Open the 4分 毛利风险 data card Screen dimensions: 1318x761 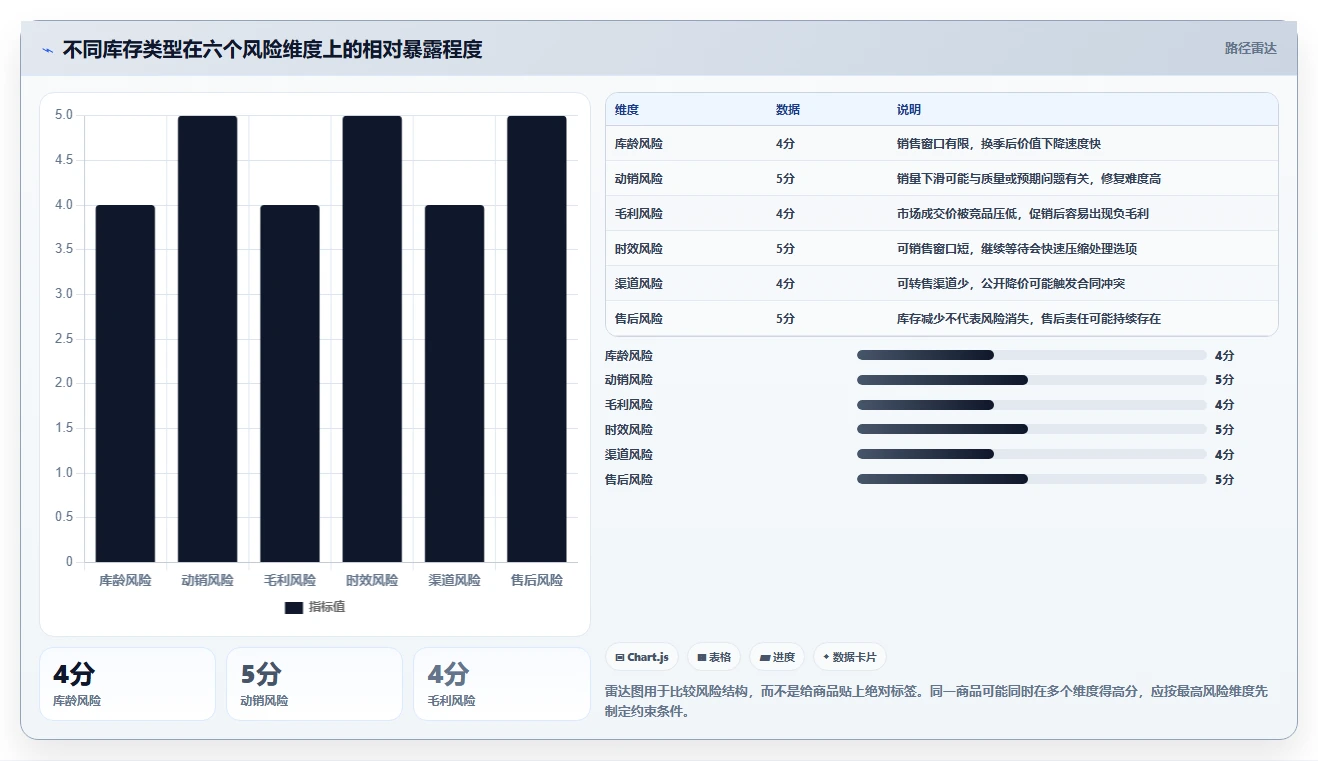(502, 684)
